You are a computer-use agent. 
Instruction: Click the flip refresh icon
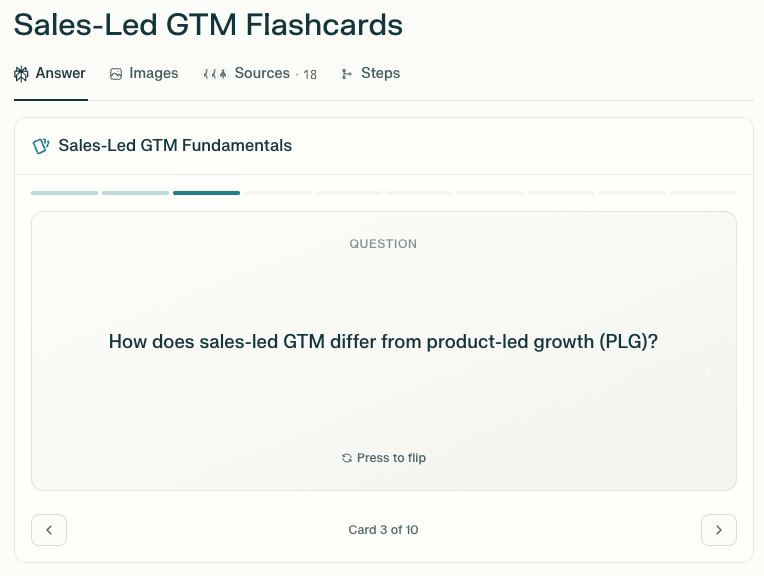[347, 458]
